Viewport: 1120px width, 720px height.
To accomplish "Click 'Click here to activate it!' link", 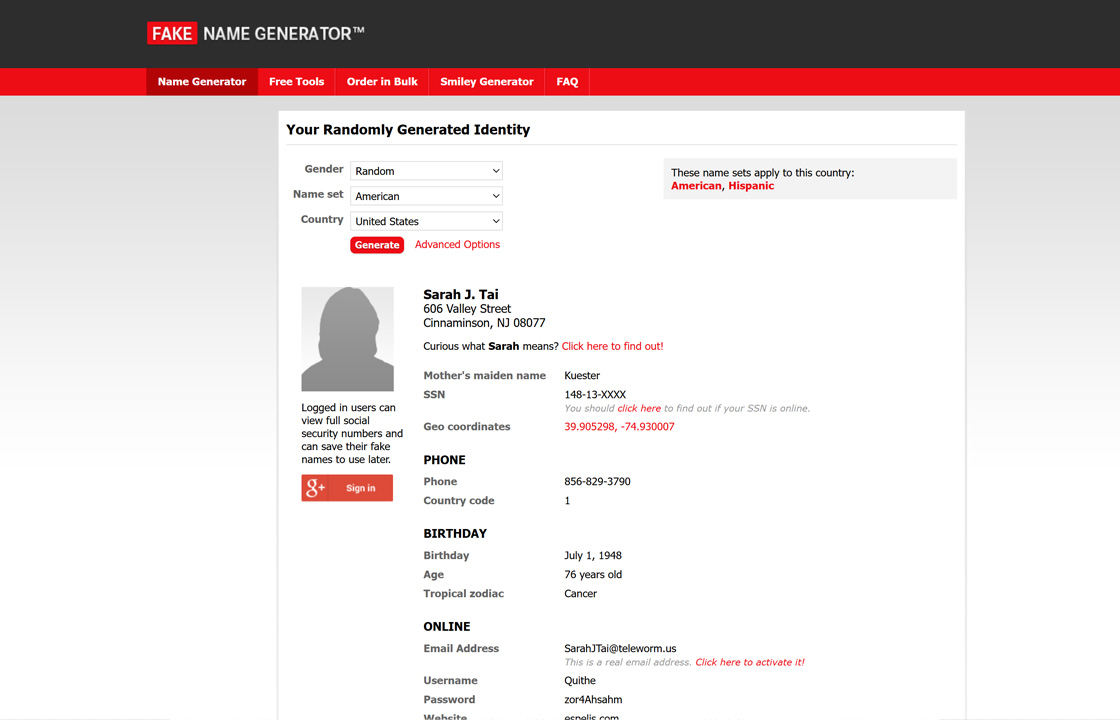I will pyautogui.click(x=750, y=662).
